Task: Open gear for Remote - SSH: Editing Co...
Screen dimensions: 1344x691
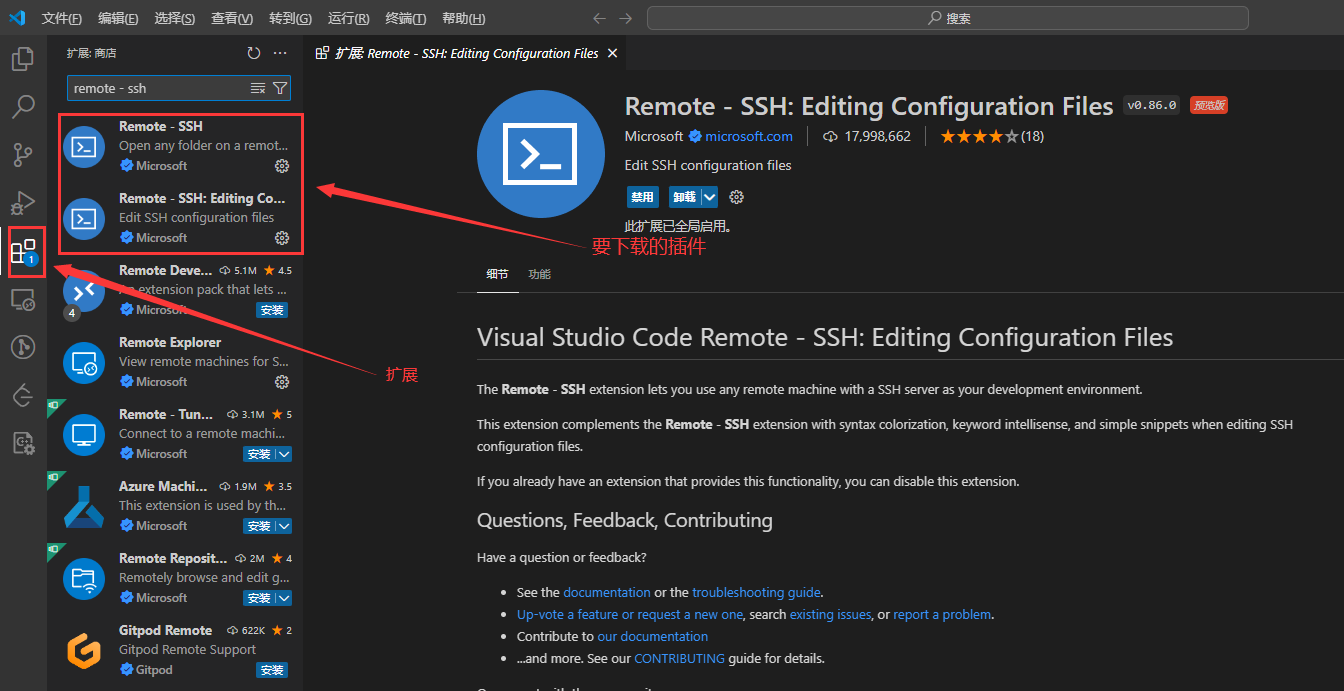Action: click(x=282, y=238)
